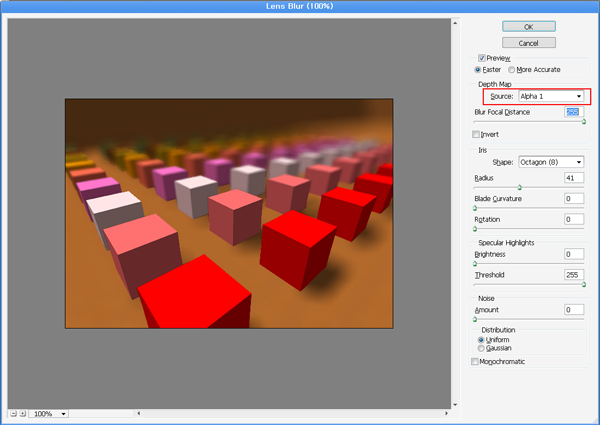
Task: Click the Brightness slider handle
Action: [475, 264]
